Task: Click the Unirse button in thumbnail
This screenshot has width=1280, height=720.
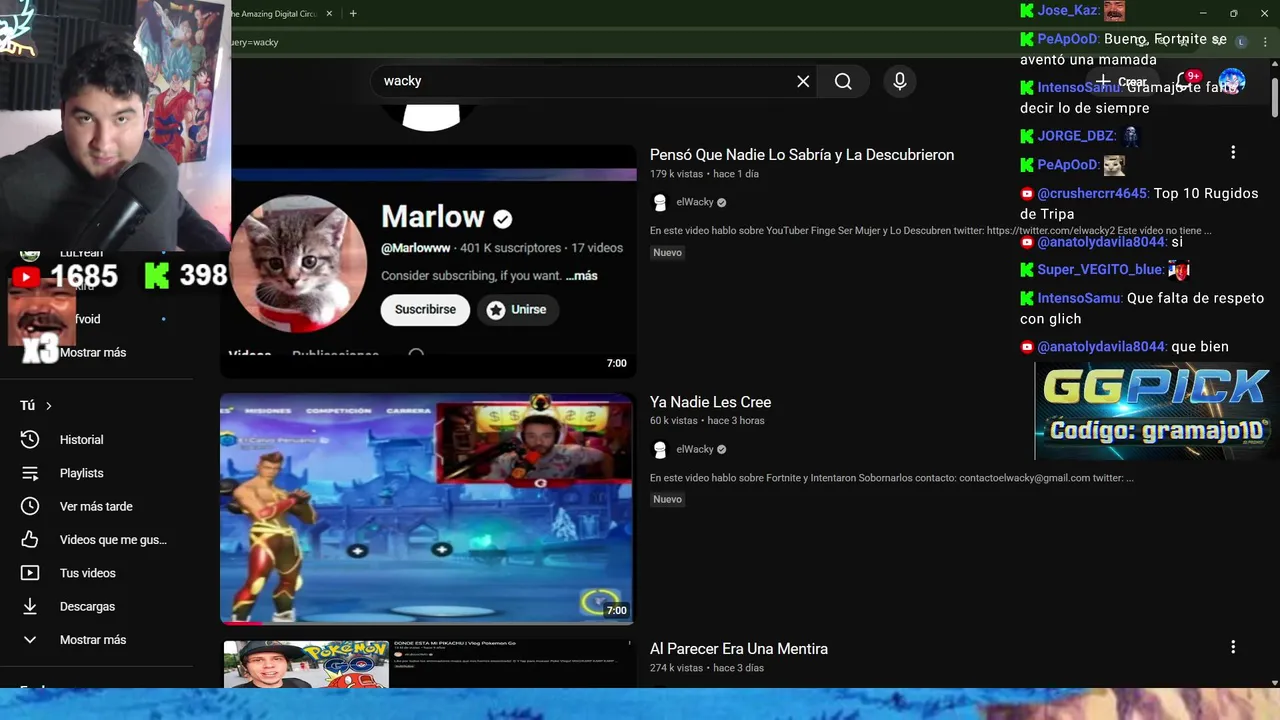Action: pyautogui.click(x=518, y=310)
